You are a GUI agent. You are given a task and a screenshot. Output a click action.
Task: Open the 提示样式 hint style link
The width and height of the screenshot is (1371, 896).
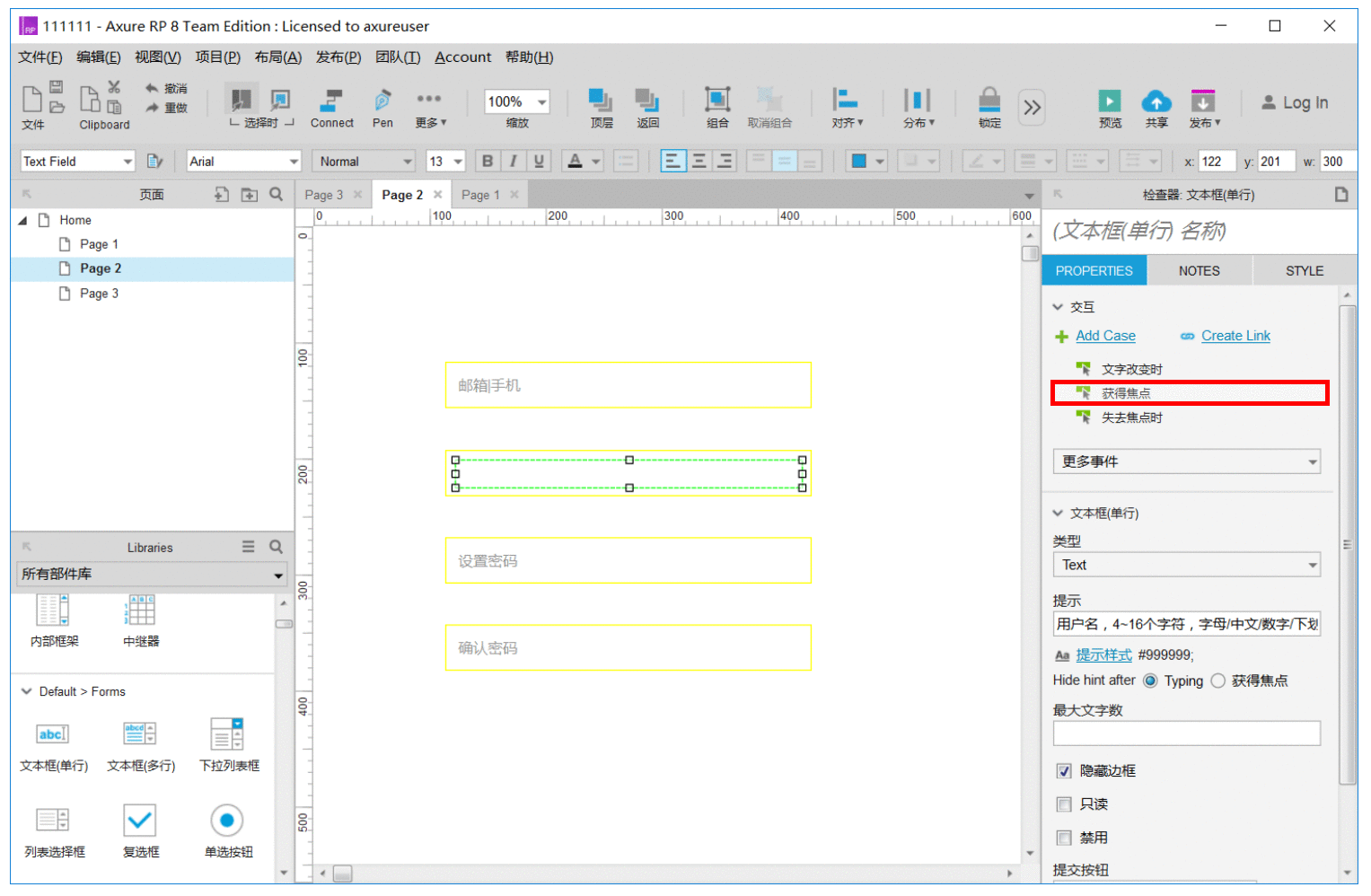click(1104, 655)
